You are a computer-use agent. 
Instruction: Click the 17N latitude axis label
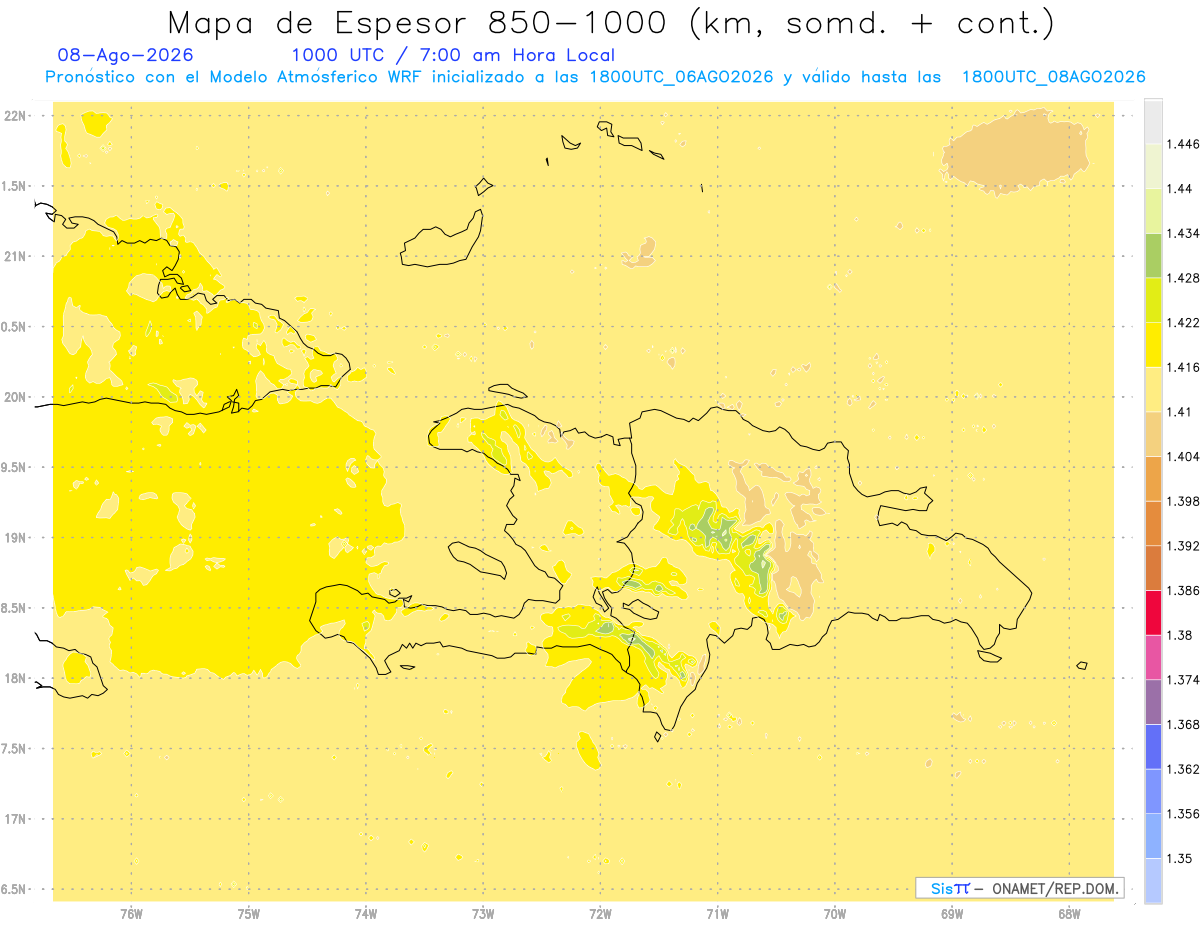click(x=16, y=819)
